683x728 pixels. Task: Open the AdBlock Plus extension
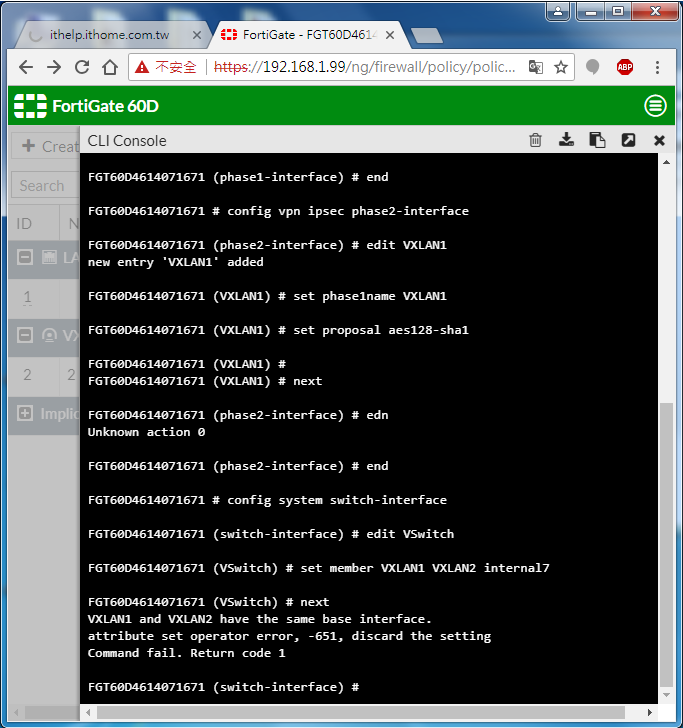[x=624, y=67]
